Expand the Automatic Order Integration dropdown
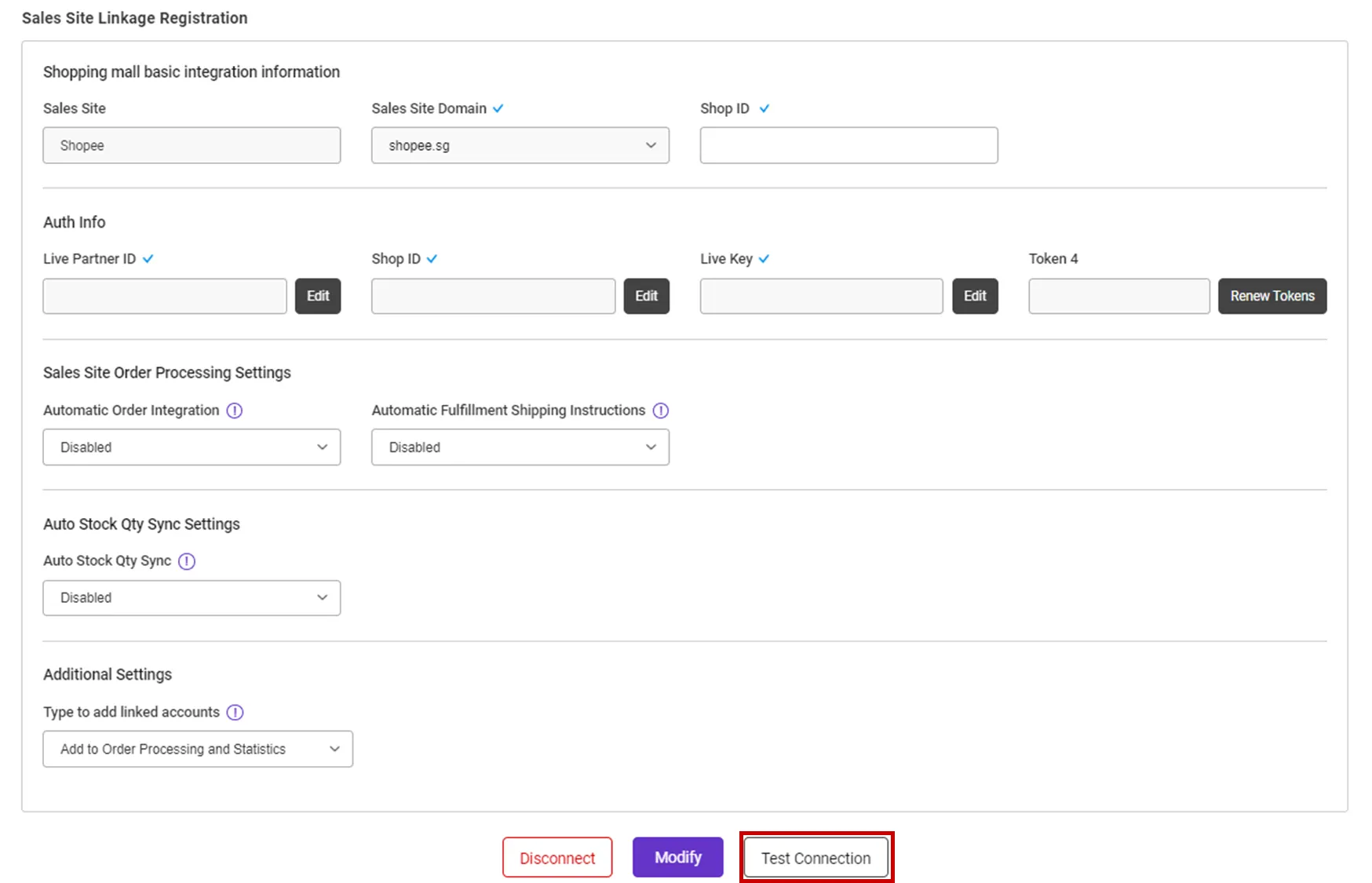The image size is (1372, 883). [192, 447]
